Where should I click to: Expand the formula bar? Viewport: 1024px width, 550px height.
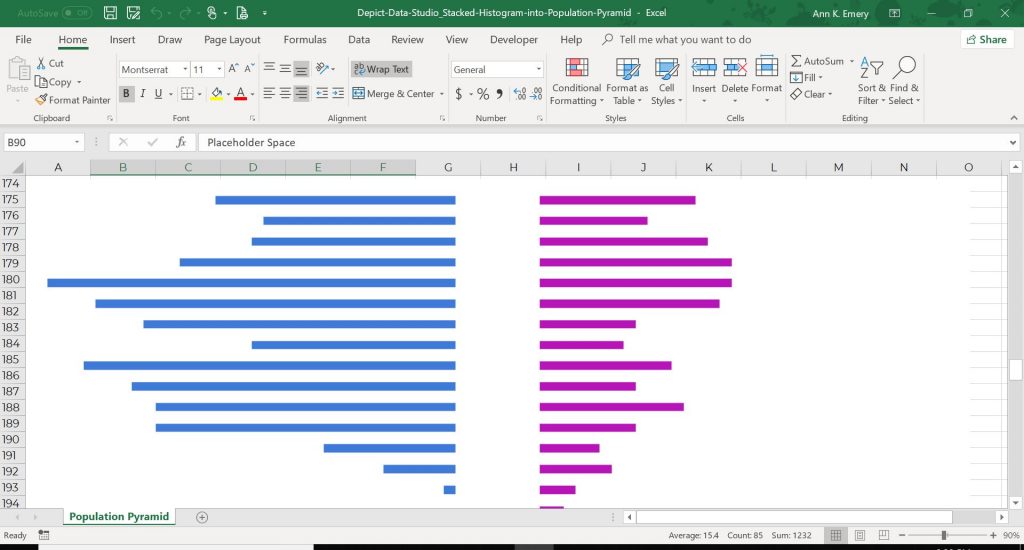tap(1012, 142)
